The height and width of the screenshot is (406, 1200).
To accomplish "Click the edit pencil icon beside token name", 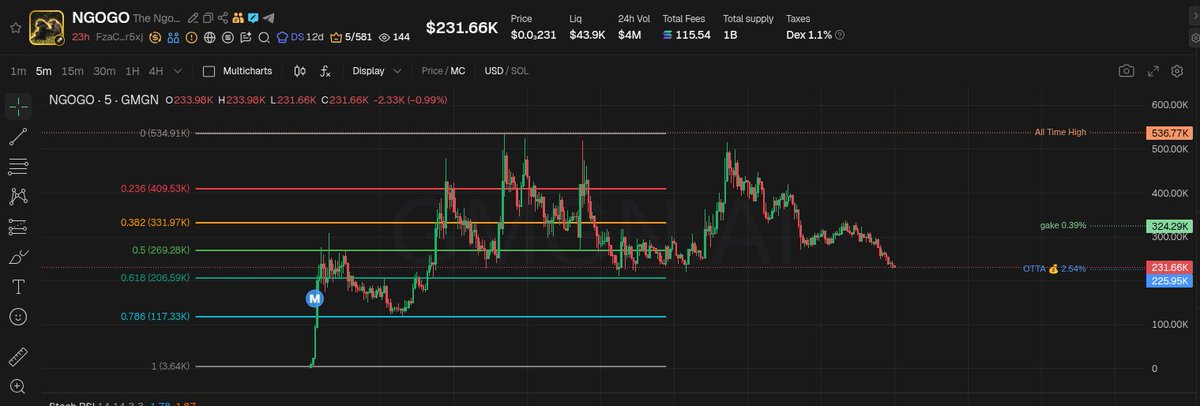I will click(193, 18).
